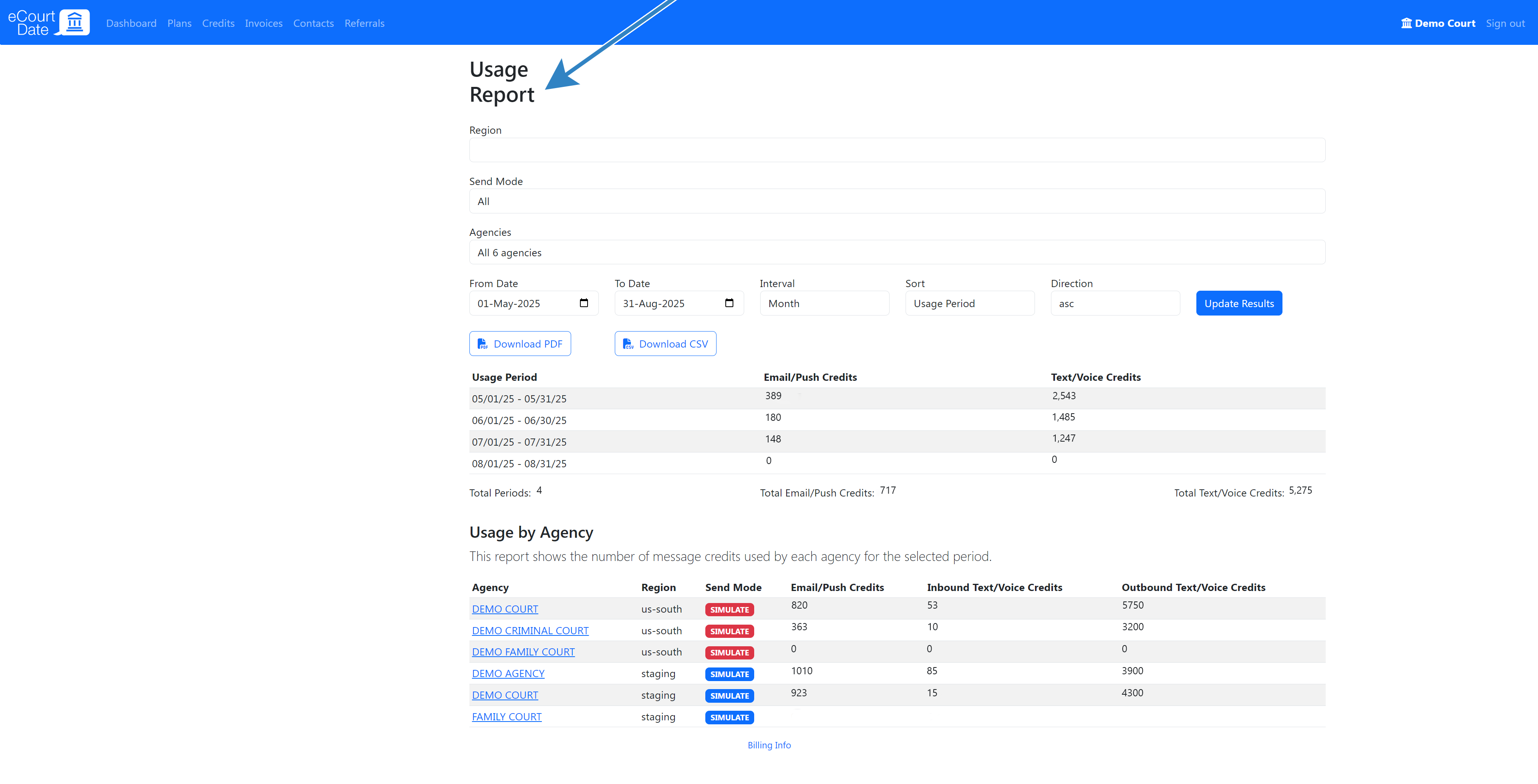
Task: Open the Send Mode dropdown
Action: (x=897, y=201)
